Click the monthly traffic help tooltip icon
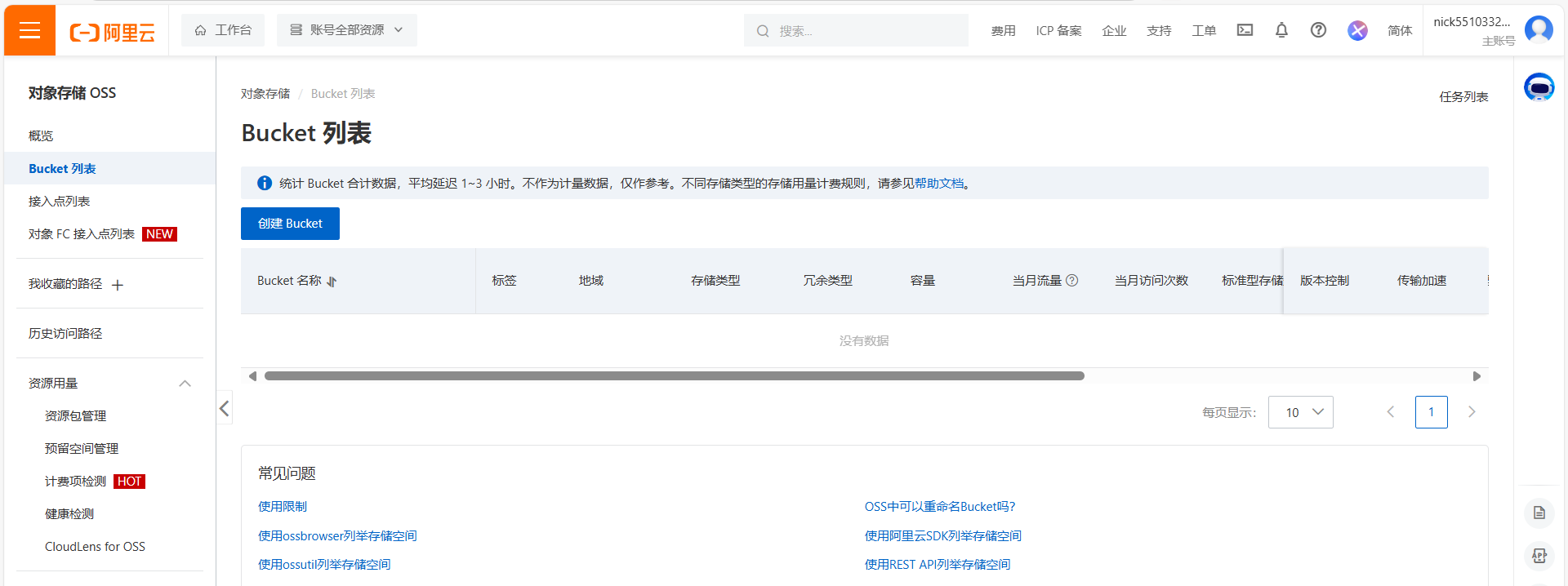Viewport: 1568px width, 586px height. point(1072,281)
